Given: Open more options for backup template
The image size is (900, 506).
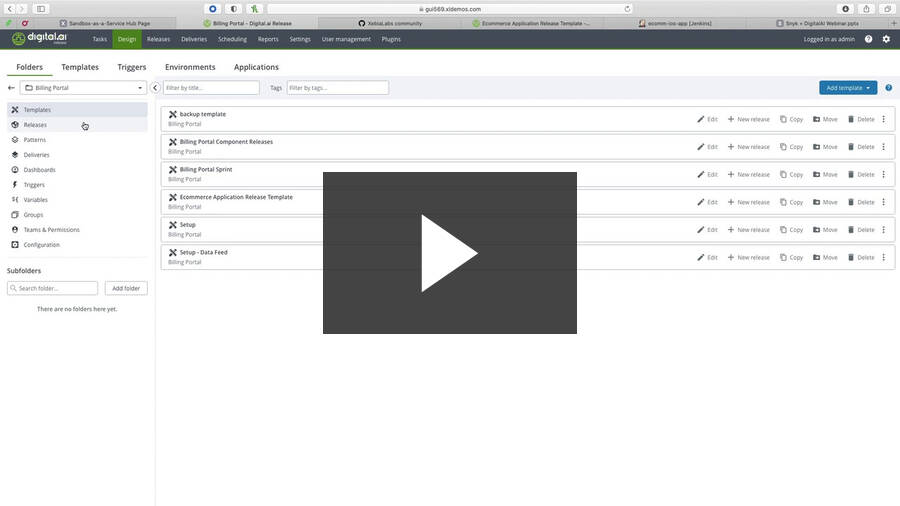Looking at the screenshot, I should coord(884,119).
